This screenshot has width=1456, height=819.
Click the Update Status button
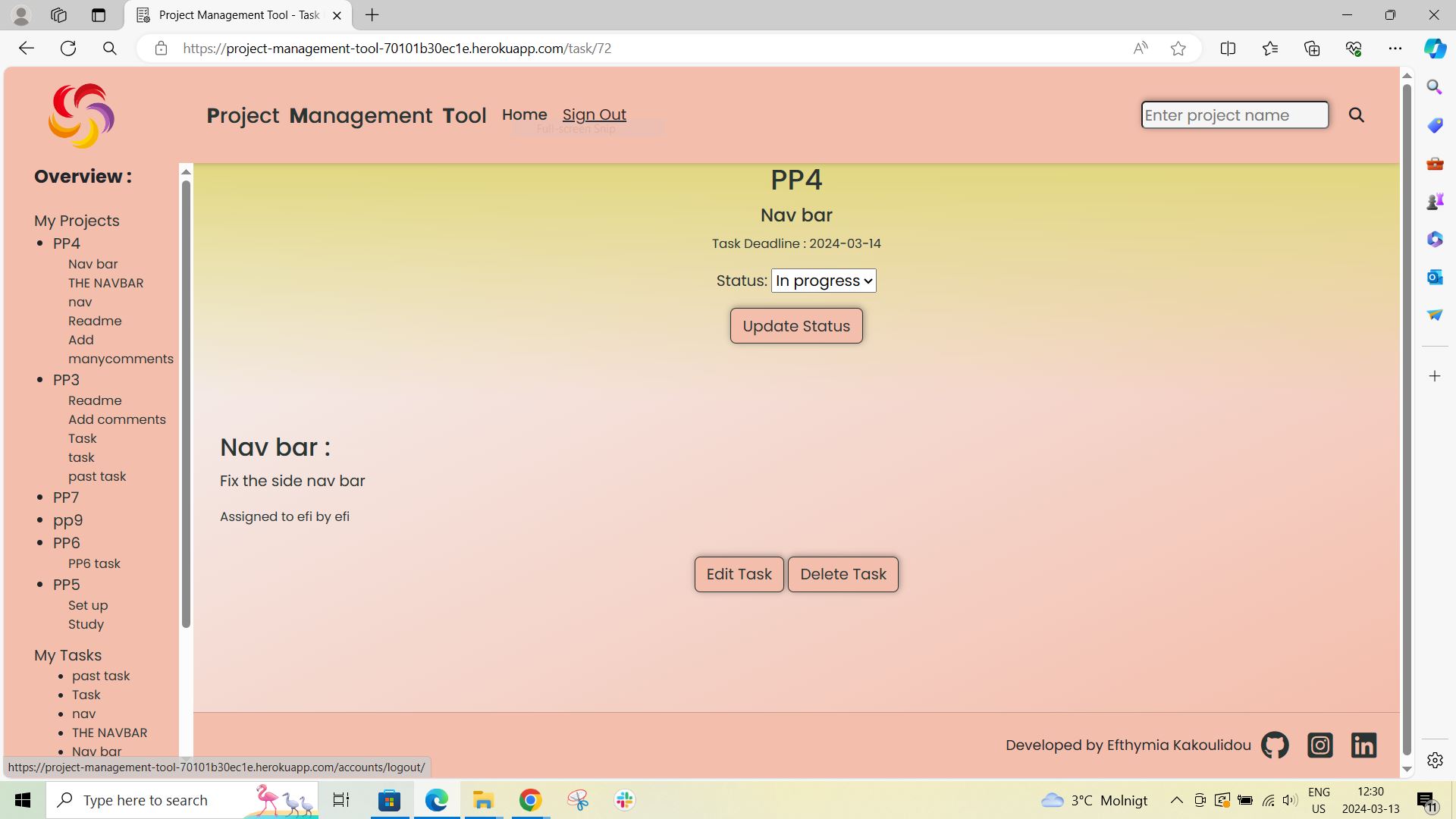pyautogui.click(x=795, y=325)
